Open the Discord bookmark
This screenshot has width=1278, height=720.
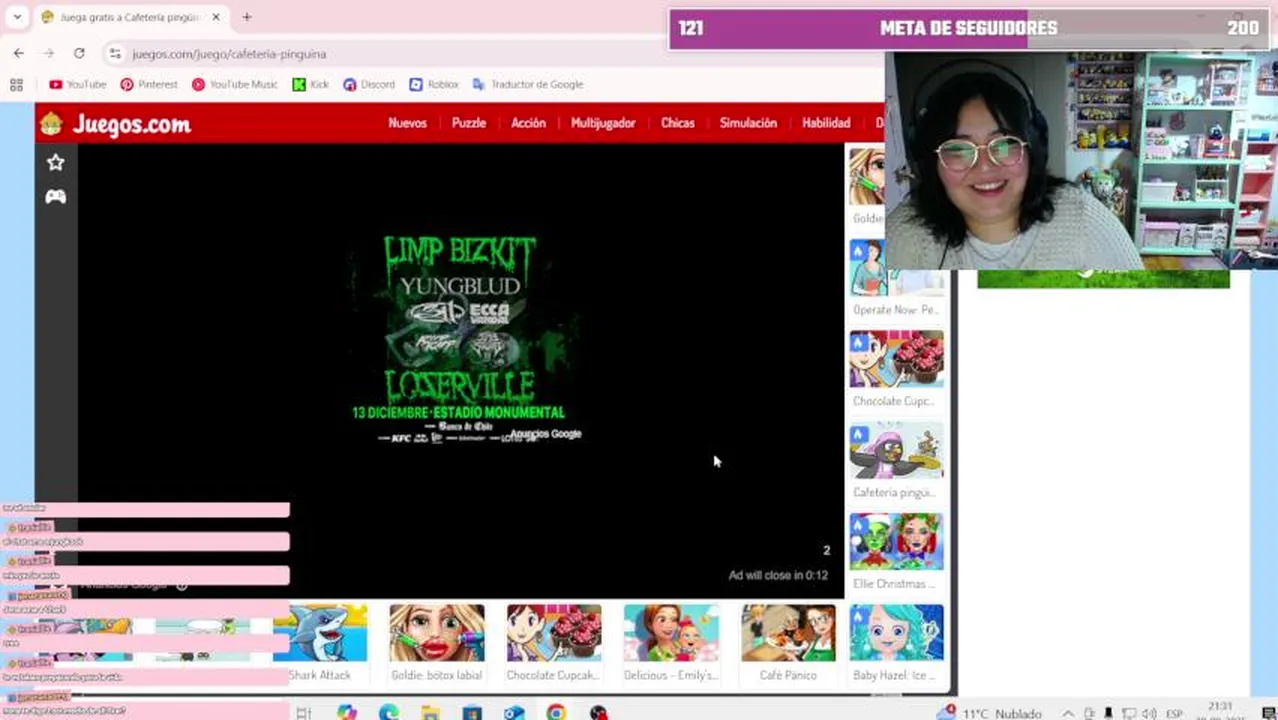pyautogui.click(x=368, y=85)
